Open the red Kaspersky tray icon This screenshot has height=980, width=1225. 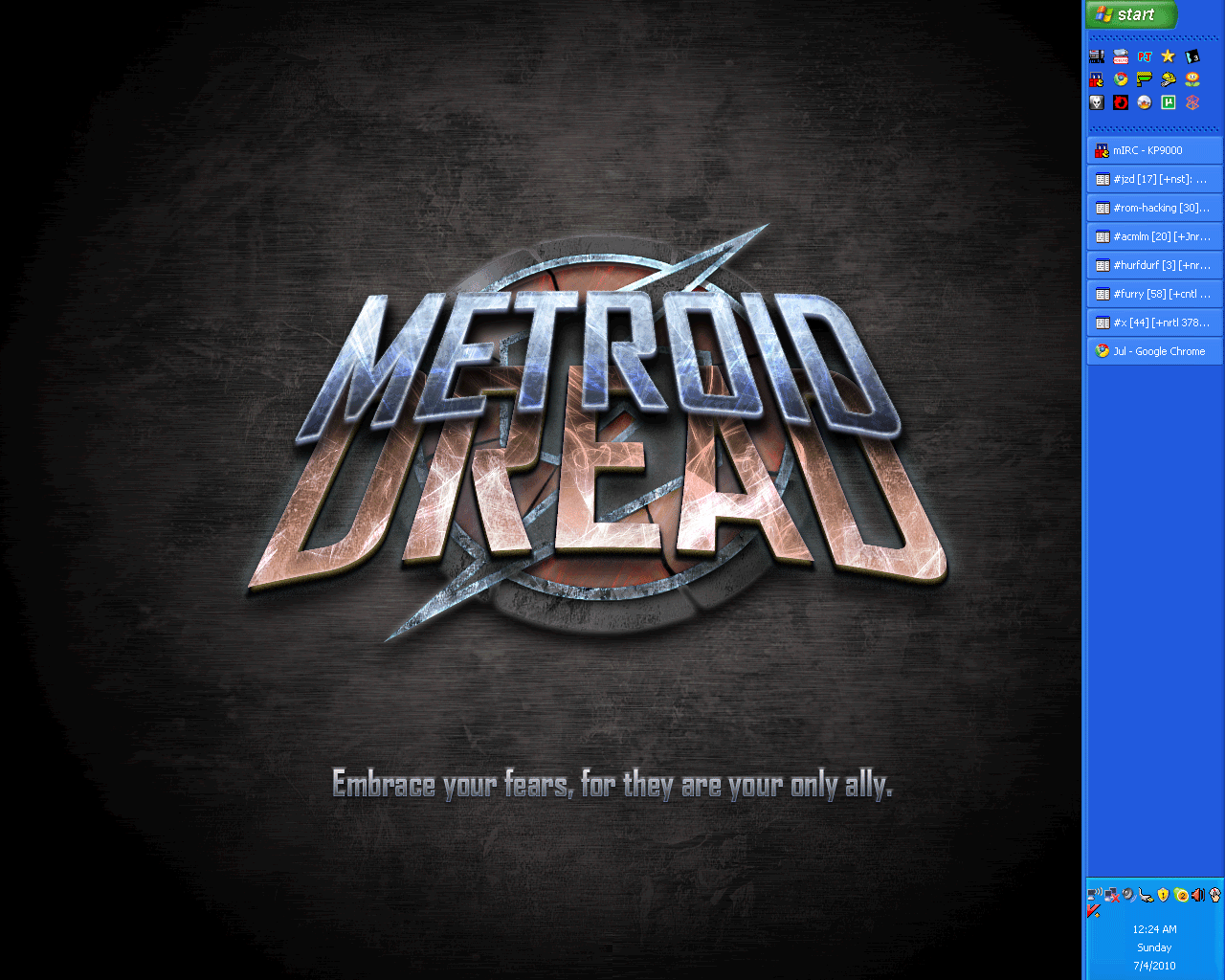1094,912
